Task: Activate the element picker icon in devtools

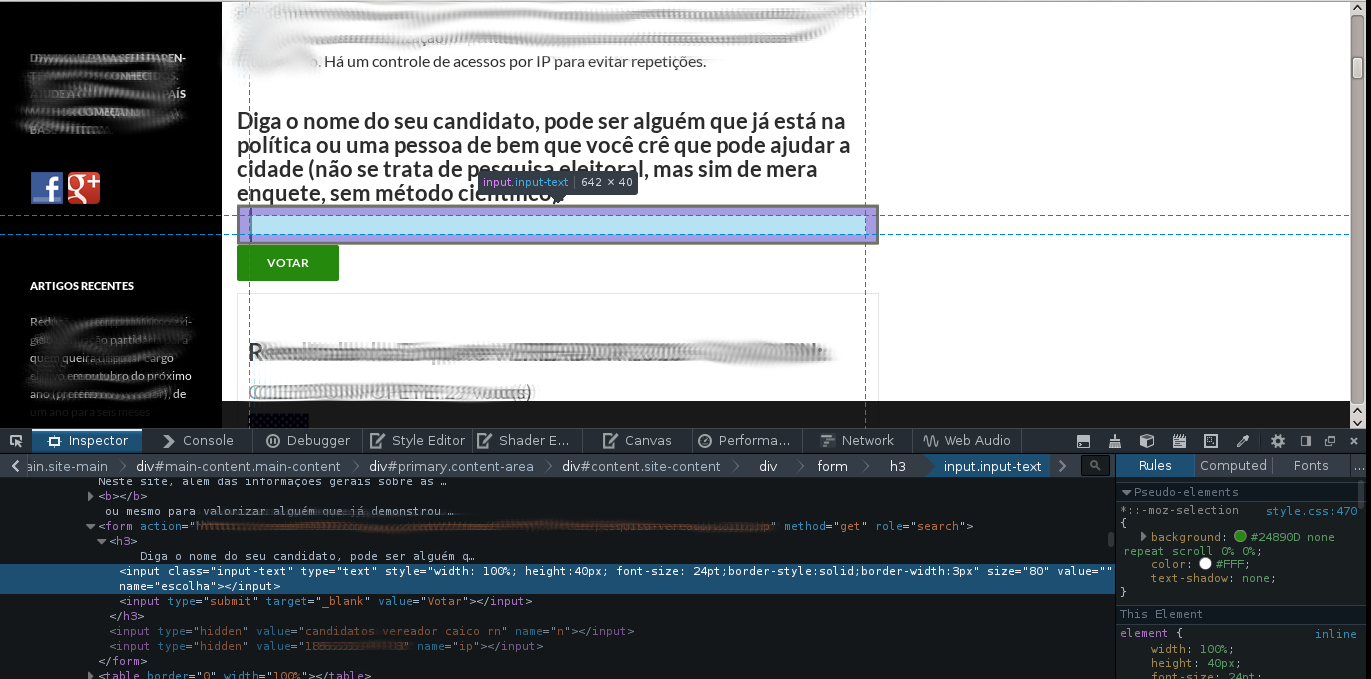Action: point(15,441)
